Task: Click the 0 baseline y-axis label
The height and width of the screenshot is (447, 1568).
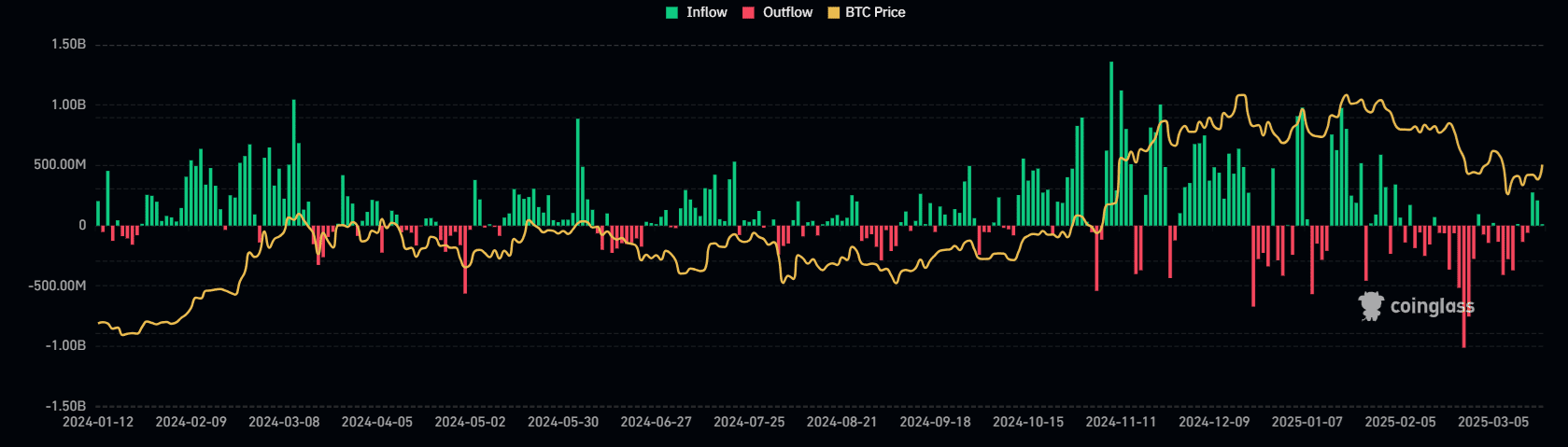Action: (82, 225)
